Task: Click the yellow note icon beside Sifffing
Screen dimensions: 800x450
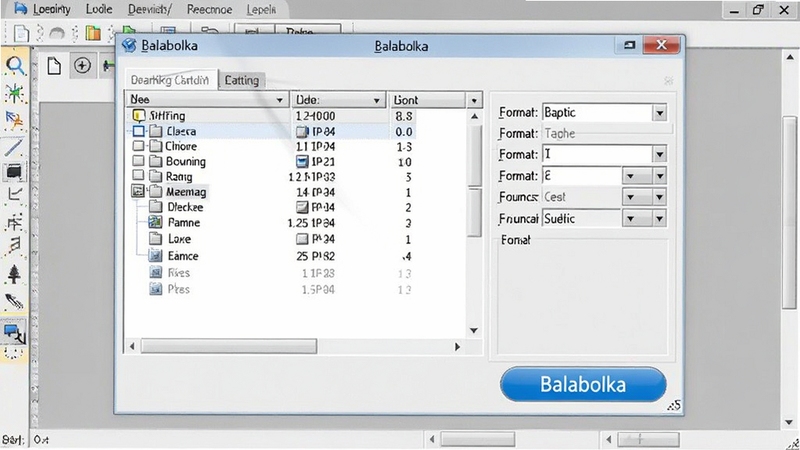Action: click(138, 115)
